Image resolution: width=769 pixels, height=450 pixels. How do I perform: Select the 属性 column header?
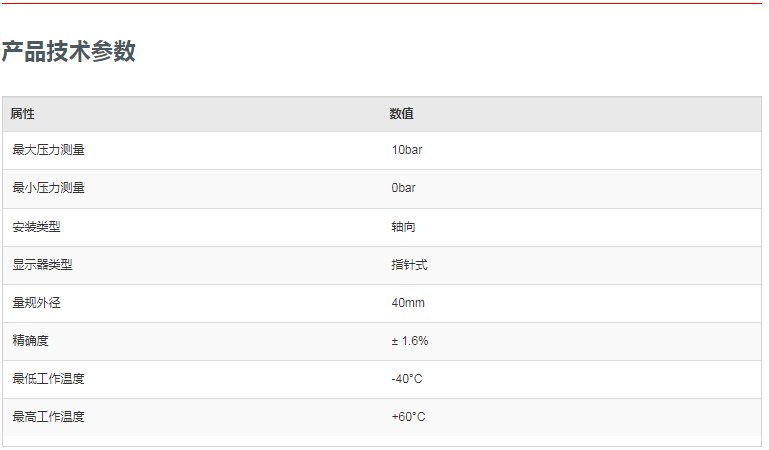pos(23,114)
